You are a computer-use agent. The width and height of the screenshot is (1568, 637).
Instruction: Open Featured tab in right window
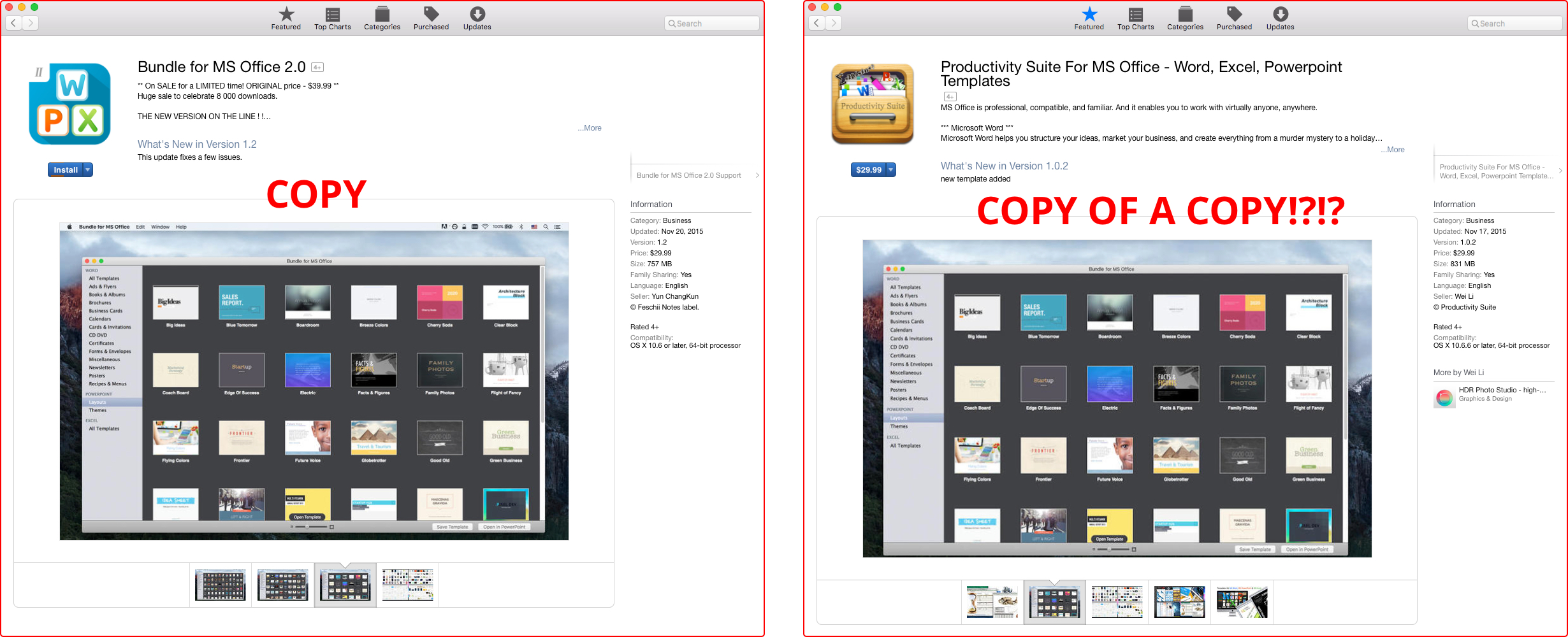click(1089, 18)
